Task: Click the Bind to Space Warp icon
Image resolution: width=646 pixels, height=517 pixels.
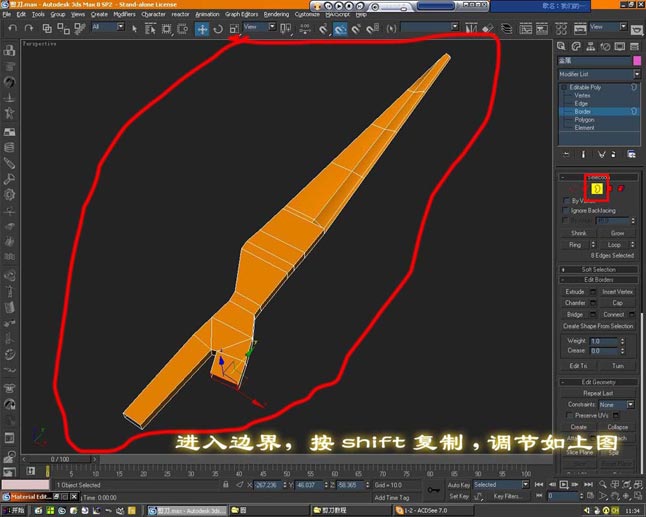Action: tap(80, 28)
